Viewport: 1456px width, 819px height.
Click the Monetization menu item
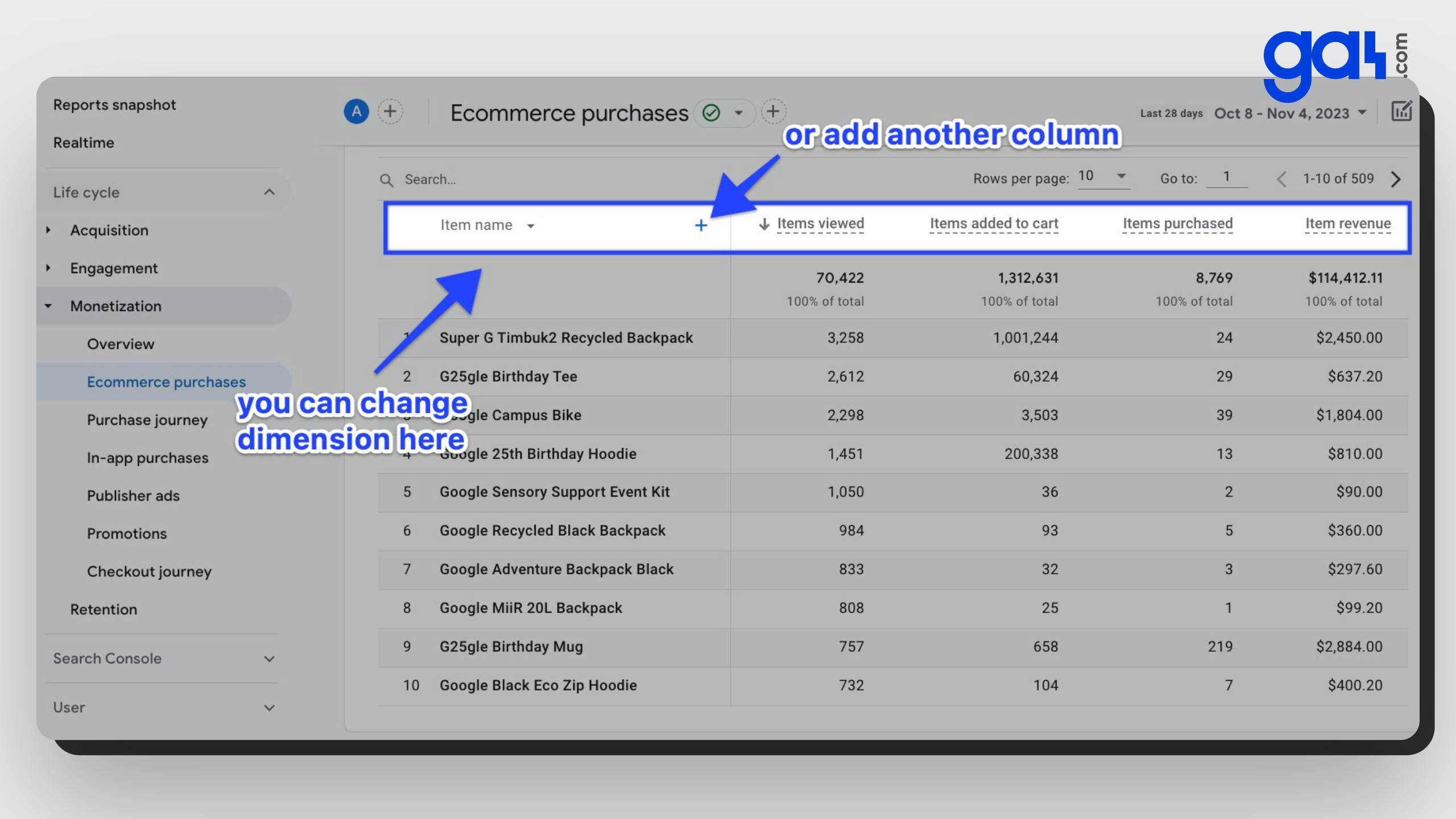pos(115,306)
